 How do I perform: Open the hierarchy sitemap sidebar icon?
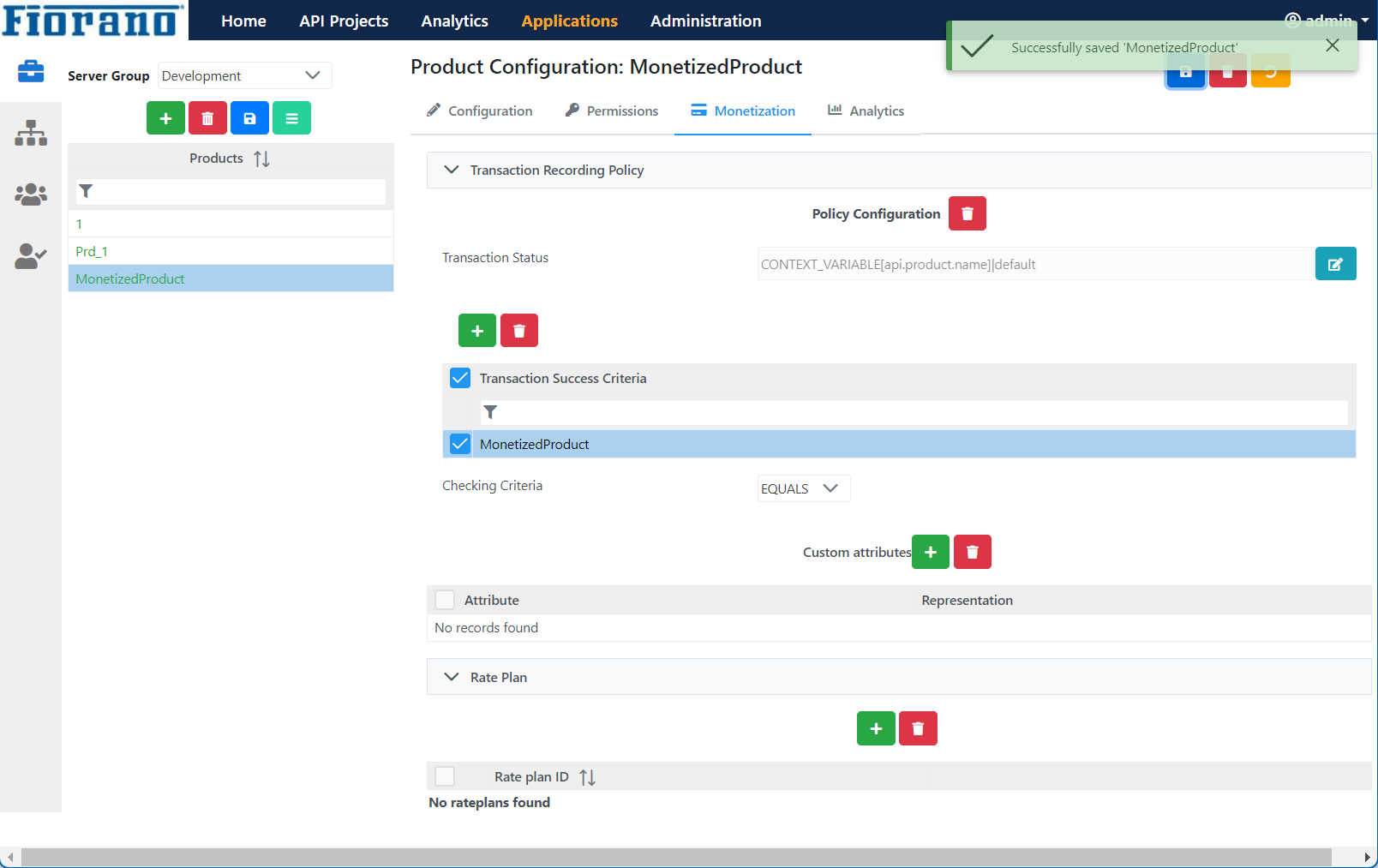click(x=31, y=133)
